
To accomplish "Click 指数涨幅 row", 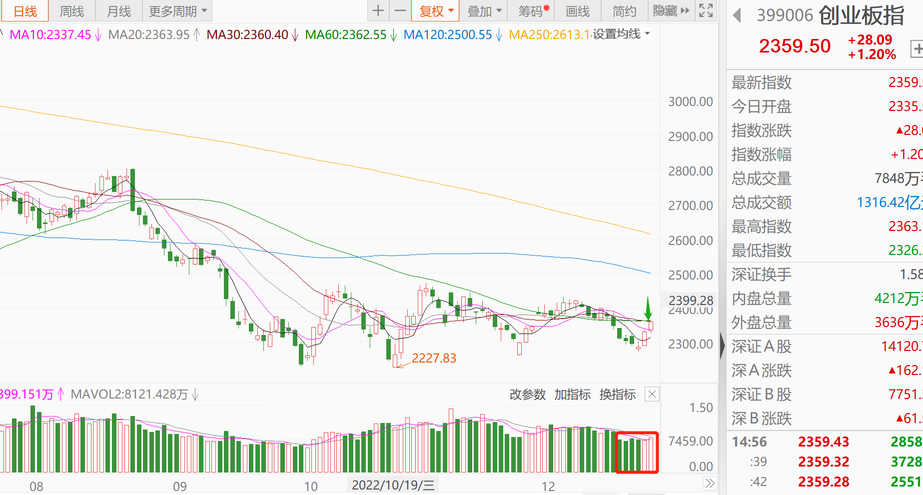I will coord(826,155).
